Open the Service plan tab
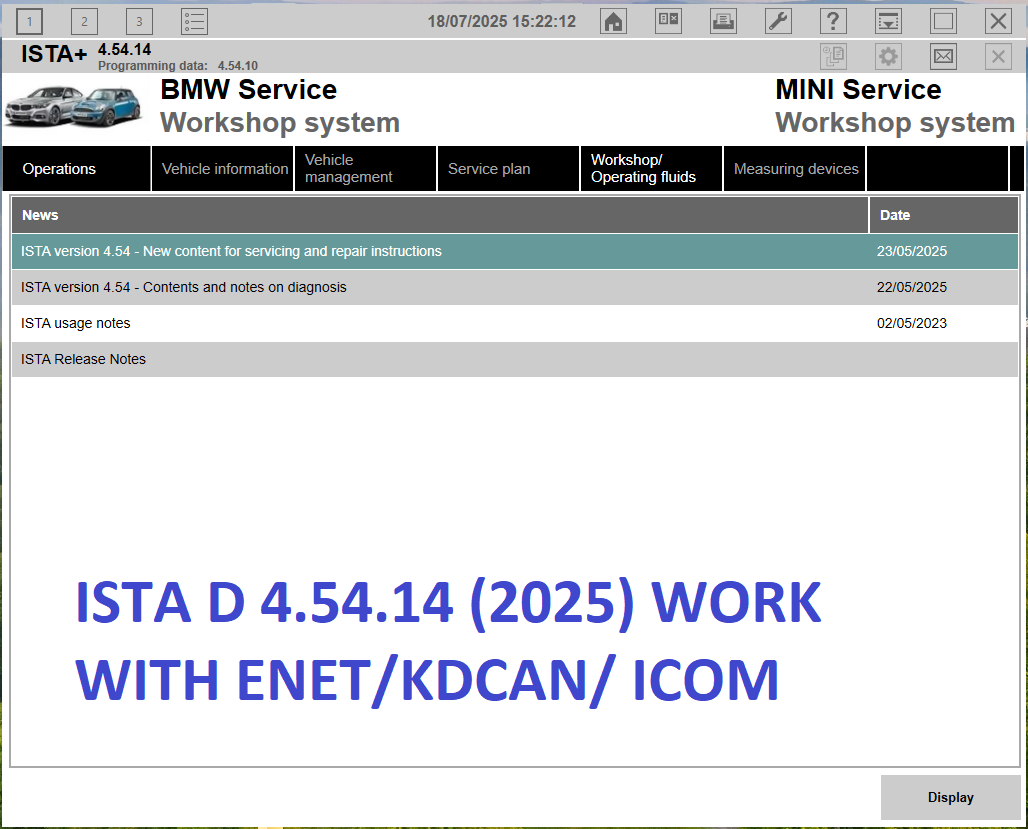The image size is (1028, 829). point(489,168)
